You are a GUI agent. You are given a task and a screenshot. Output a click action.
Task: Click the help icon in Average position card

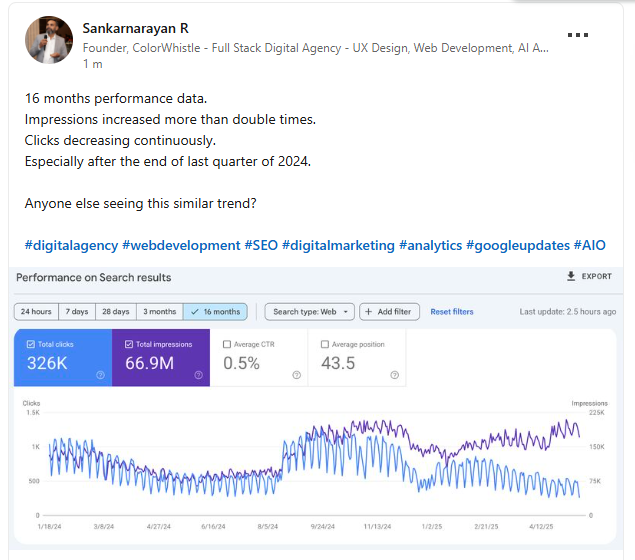[x=394, y=375]
